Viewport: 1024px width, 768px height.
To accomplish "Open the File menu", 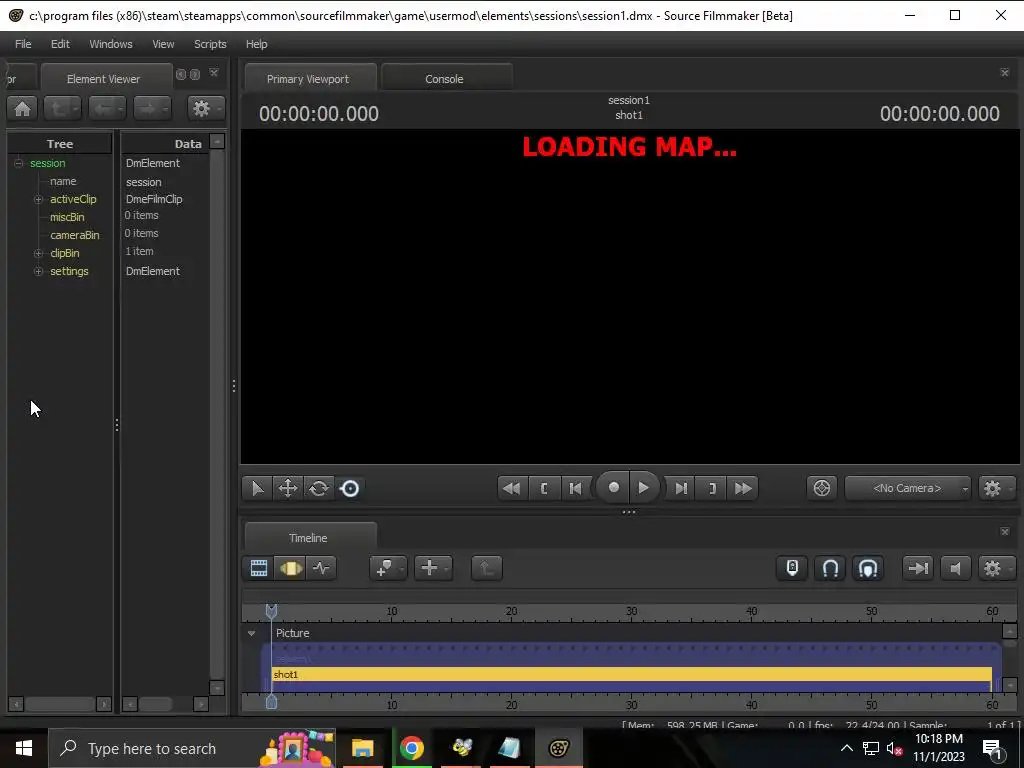I will (23, 44).
